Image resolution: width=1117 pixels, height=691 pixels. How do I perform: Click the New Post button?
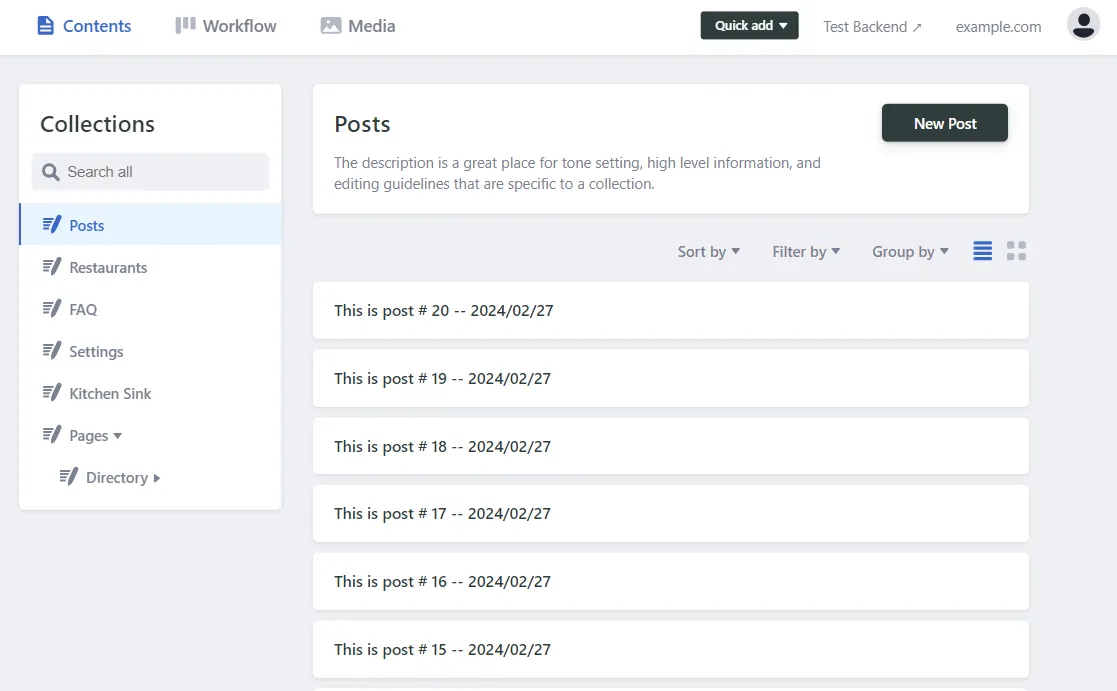click(x=944, y=122)
